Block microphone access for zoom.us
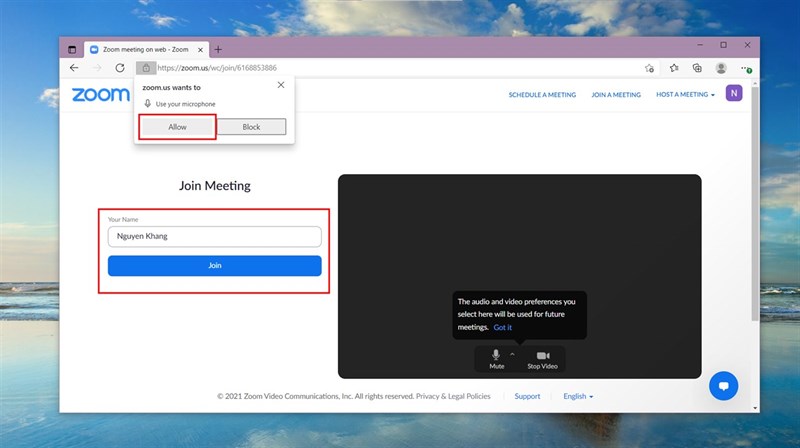The image size is (800, 448). (x=251, y=127)
